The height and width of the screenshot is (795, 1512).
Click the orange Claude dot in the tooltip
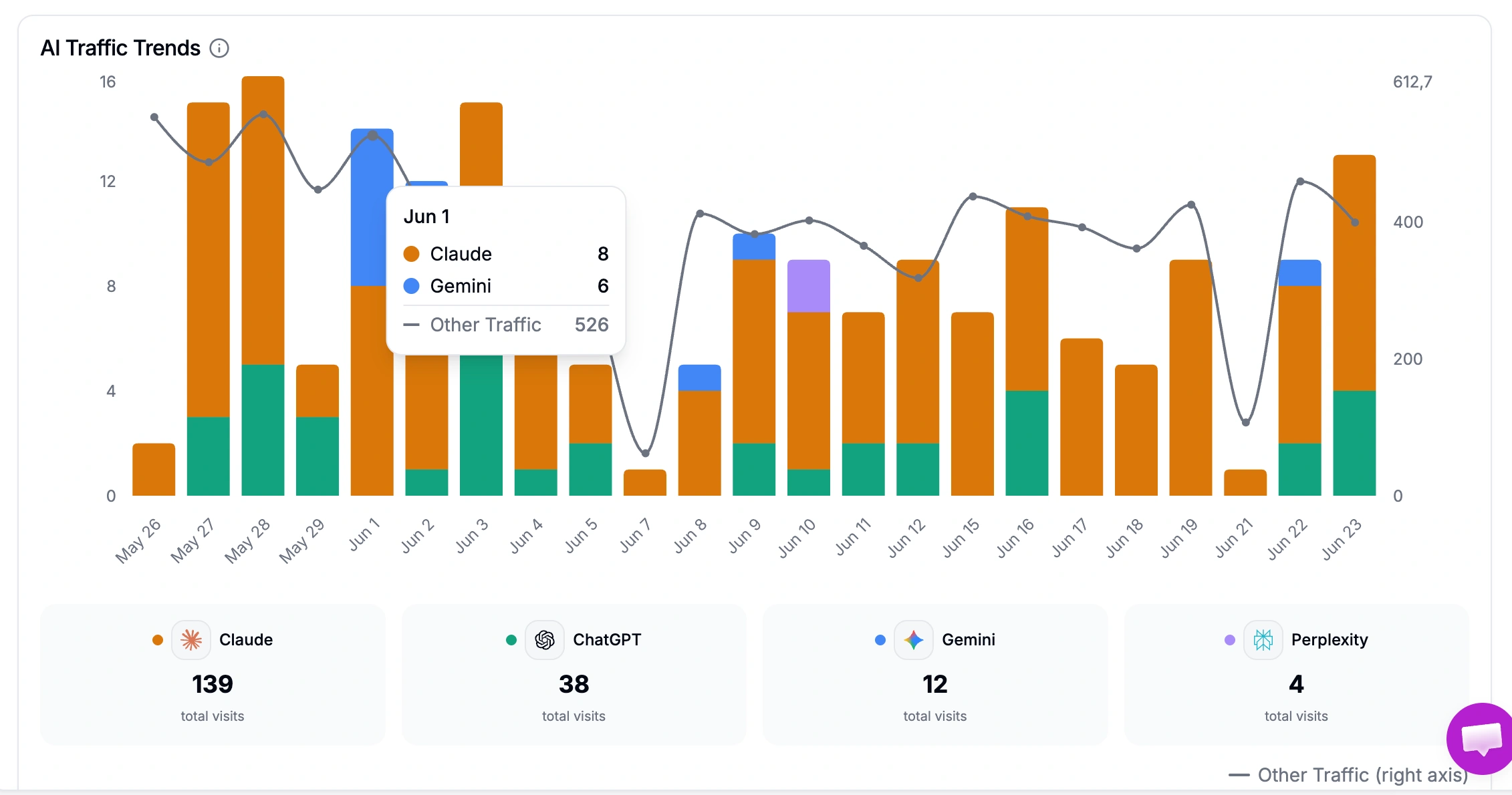412,254
